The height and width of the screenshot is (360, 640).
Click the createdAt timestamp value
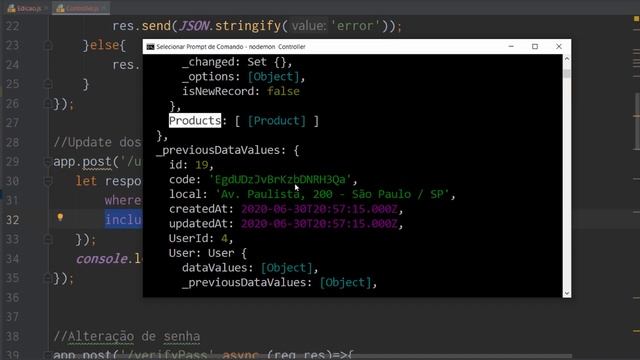coord(319,209)
